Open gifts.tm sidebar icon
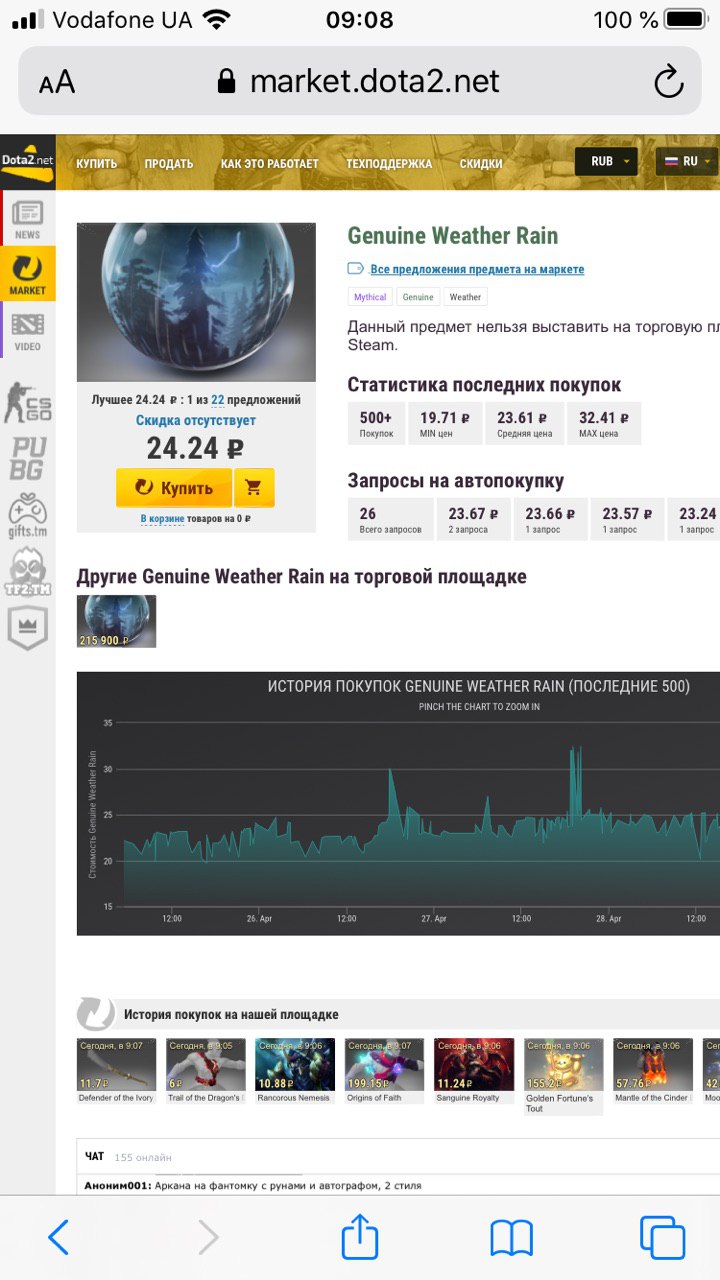This screenshot has height=1280, width=720. [28, 516]
